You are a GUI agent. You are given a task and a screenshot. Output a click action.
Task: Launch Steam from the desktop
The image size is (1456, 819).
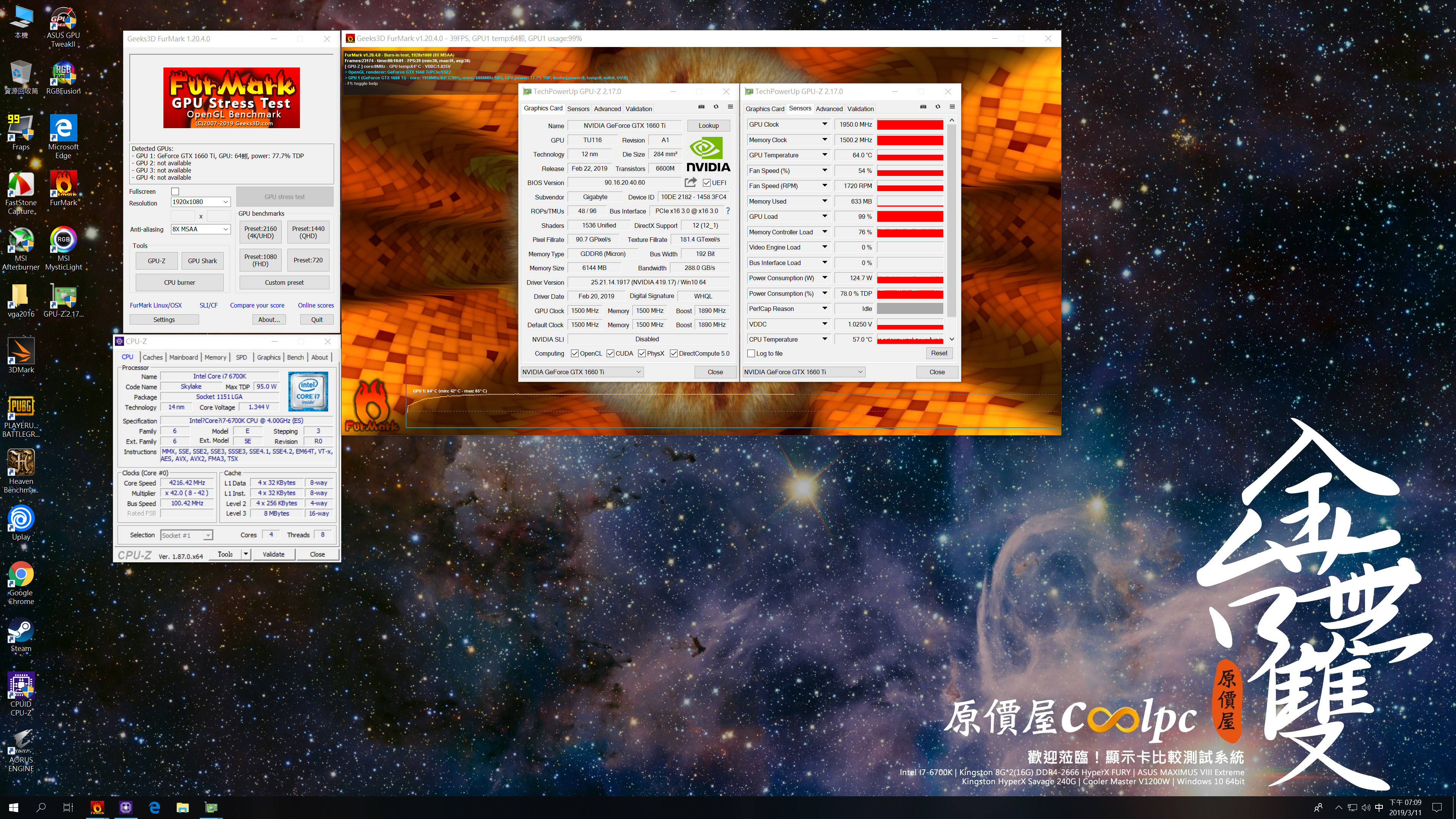click(x=21, y=635)
